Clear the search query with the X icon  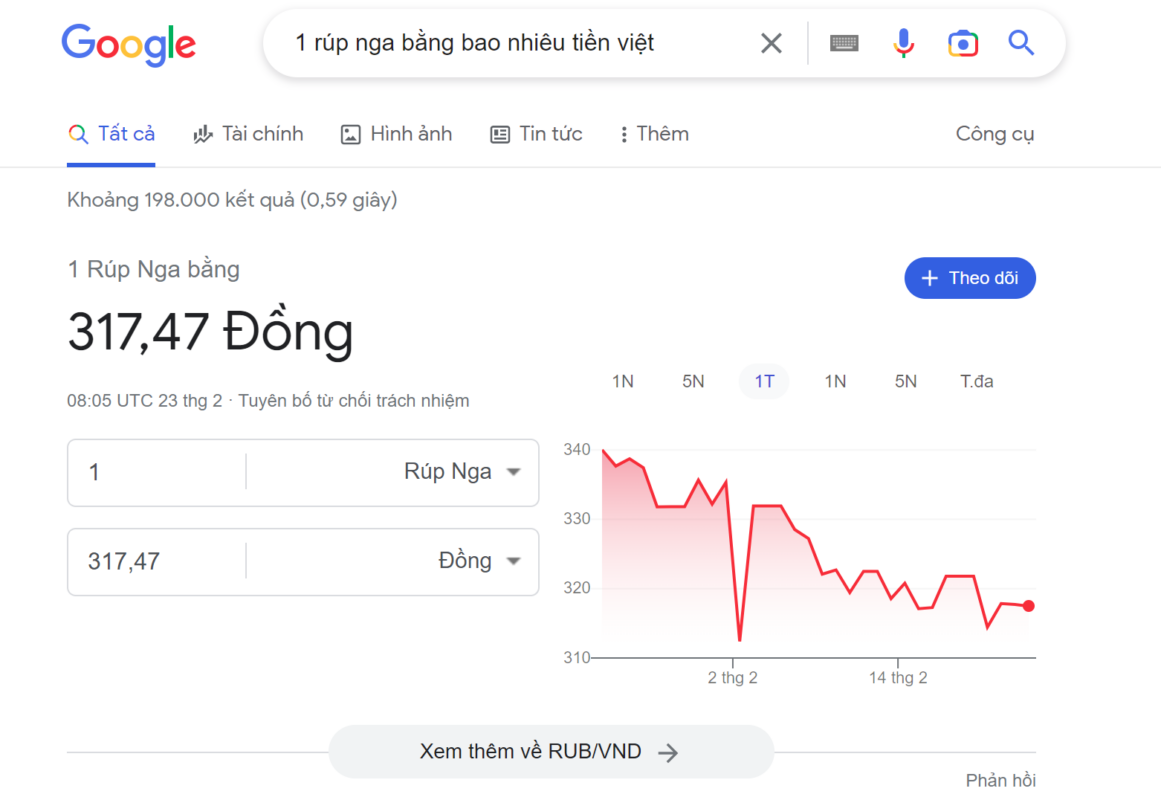770,42
